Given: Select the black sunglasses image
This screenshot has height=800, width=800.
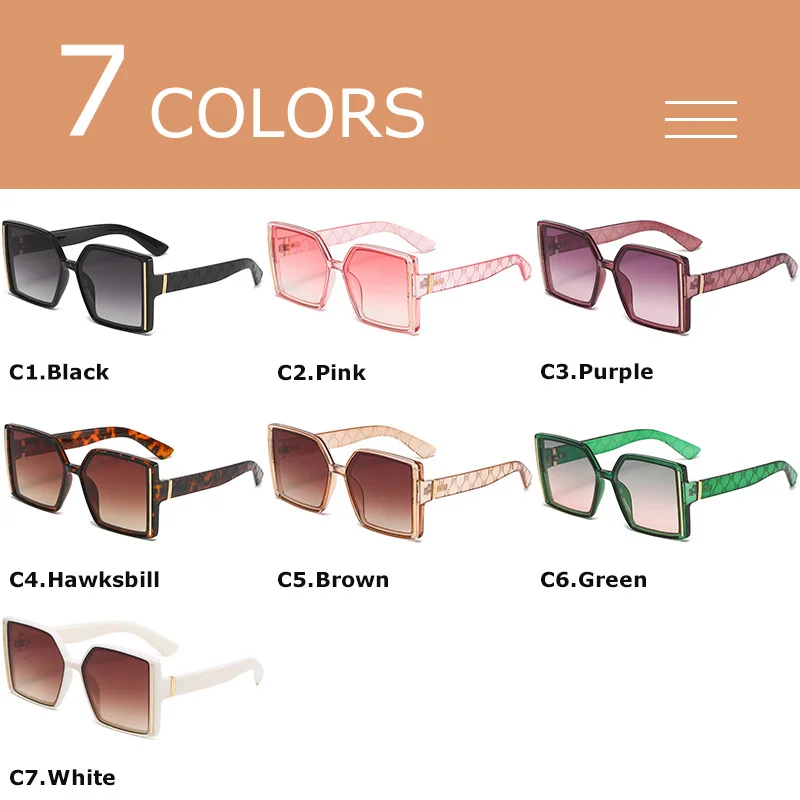Looking at the screenshot, I should 132,277.
